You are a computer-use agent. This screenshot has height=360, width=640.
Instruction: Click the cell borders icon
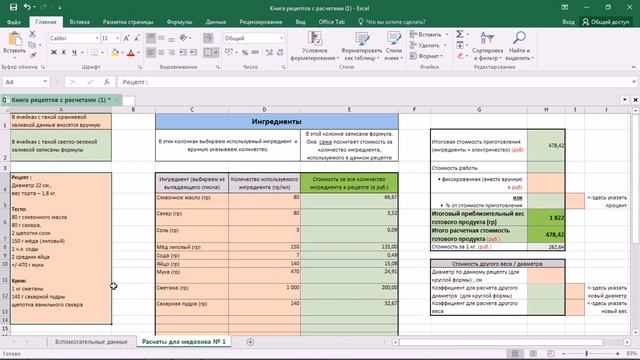[94, 53]
